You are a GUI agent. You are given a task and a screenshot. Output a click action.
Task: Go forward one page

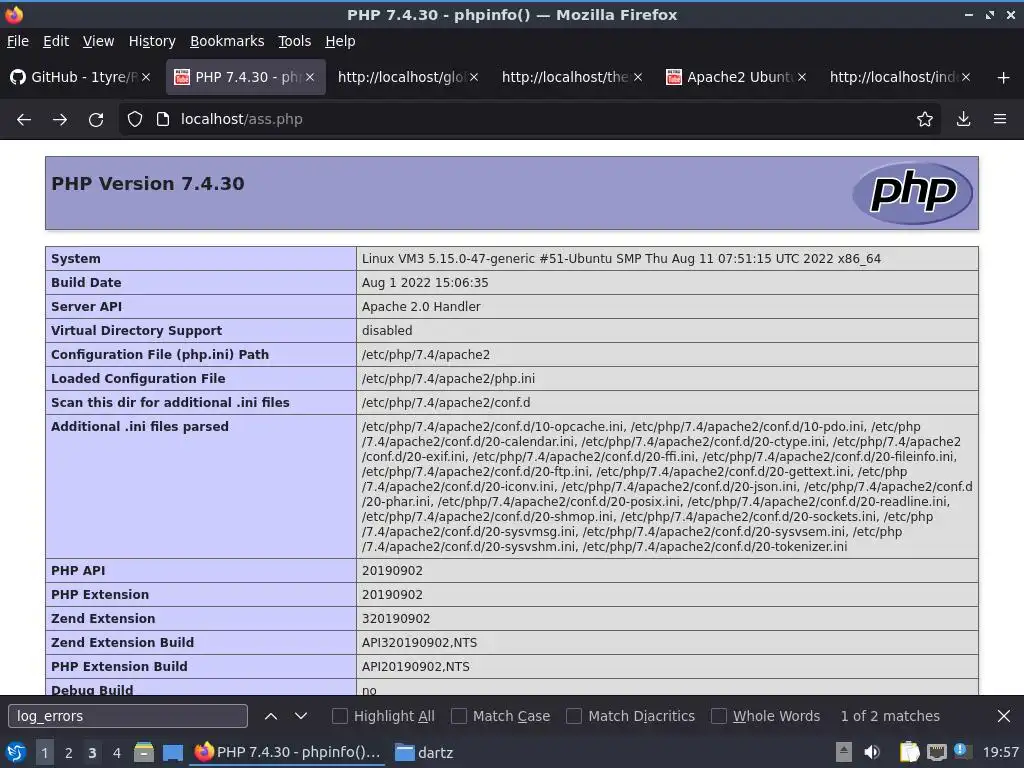59,120
